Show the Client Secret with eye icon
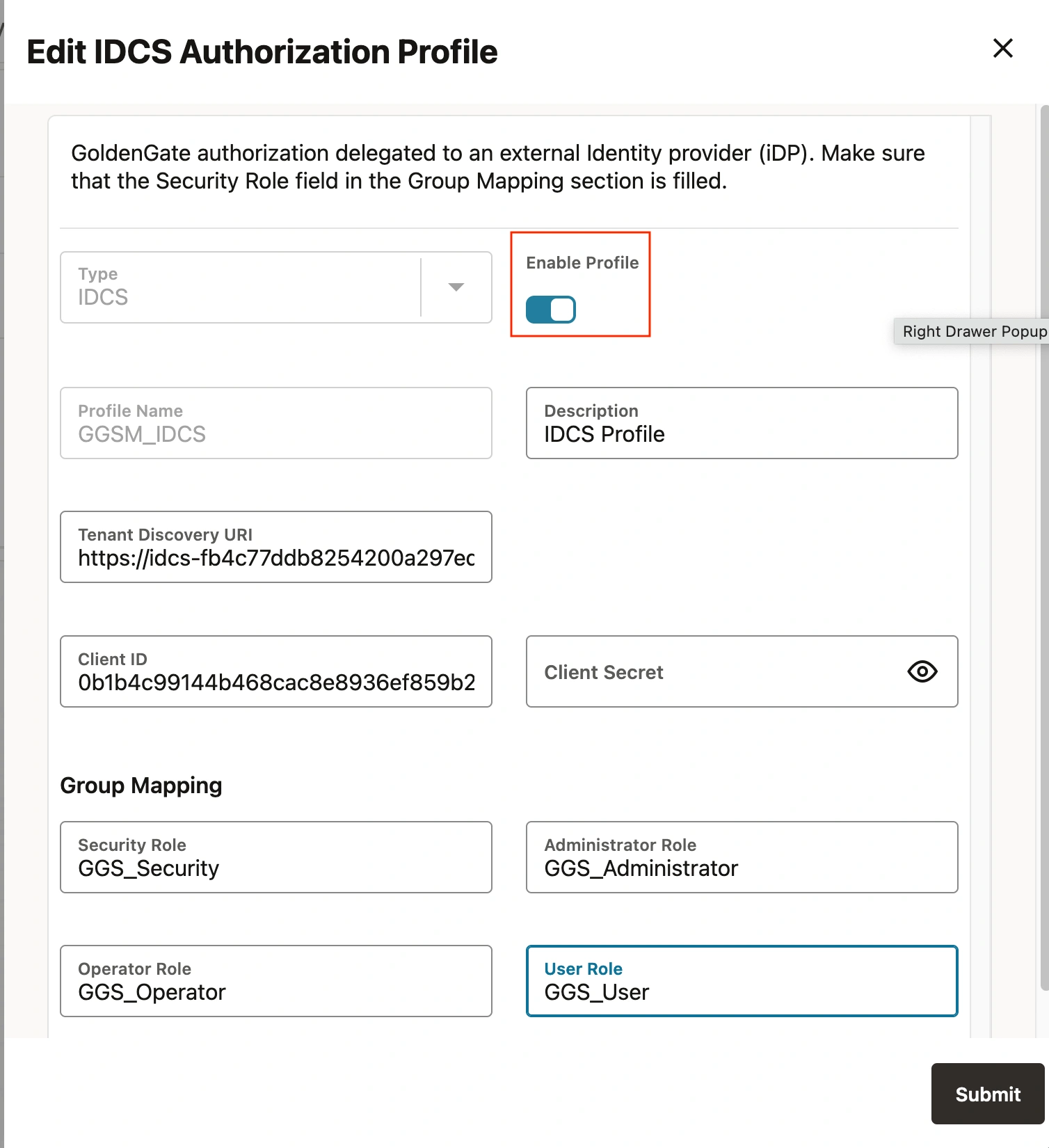The image size is (1049, 1148). coord(922,671)
